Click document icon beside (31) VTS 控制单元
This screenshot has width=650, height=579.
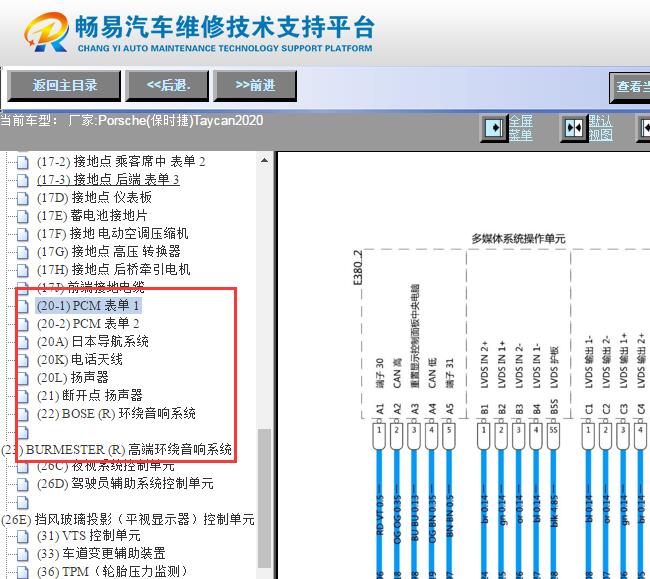tap(22, 536)
